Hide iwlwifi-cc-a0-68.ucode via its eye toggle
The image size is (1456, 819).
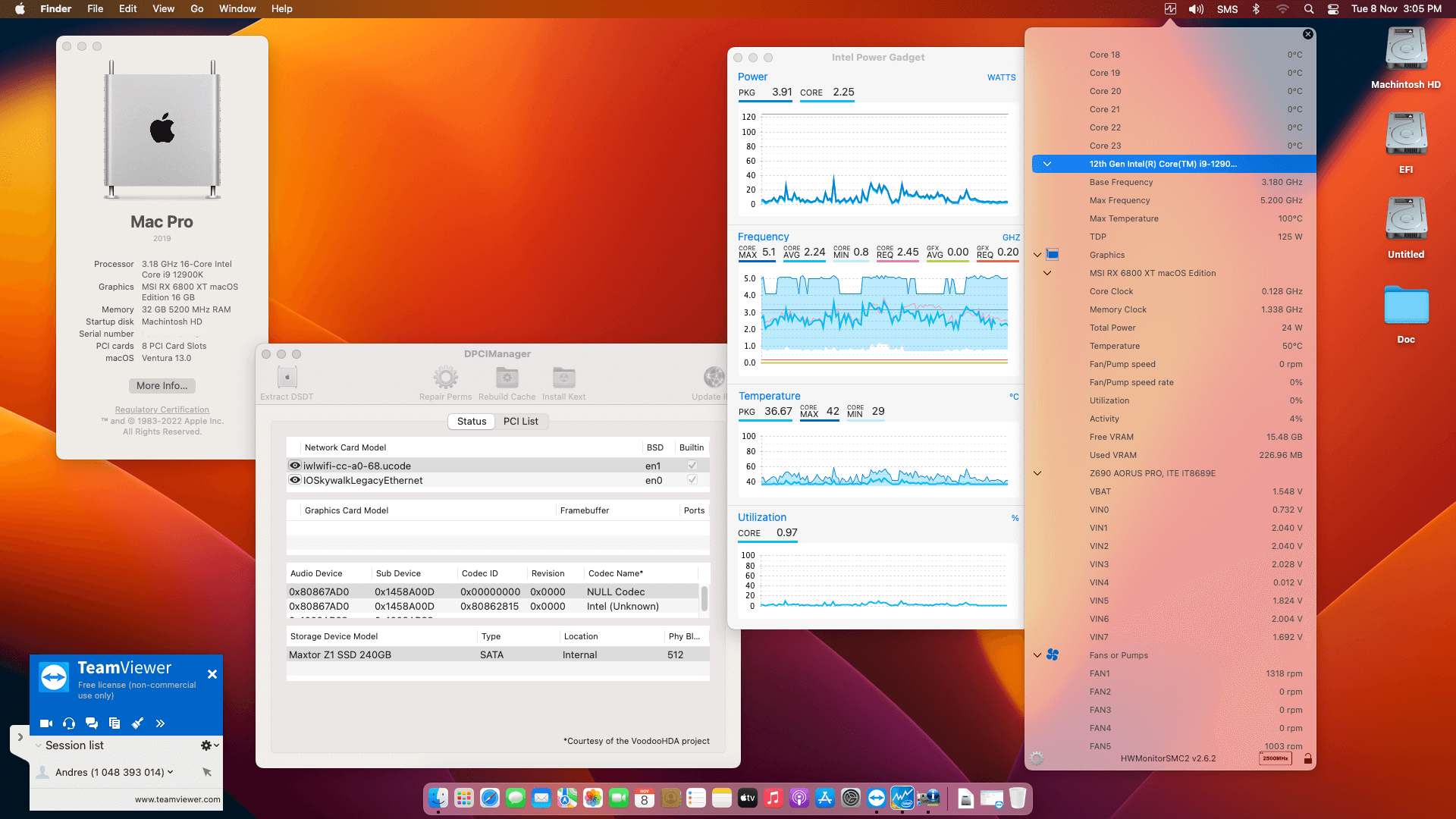pos(295,465)
